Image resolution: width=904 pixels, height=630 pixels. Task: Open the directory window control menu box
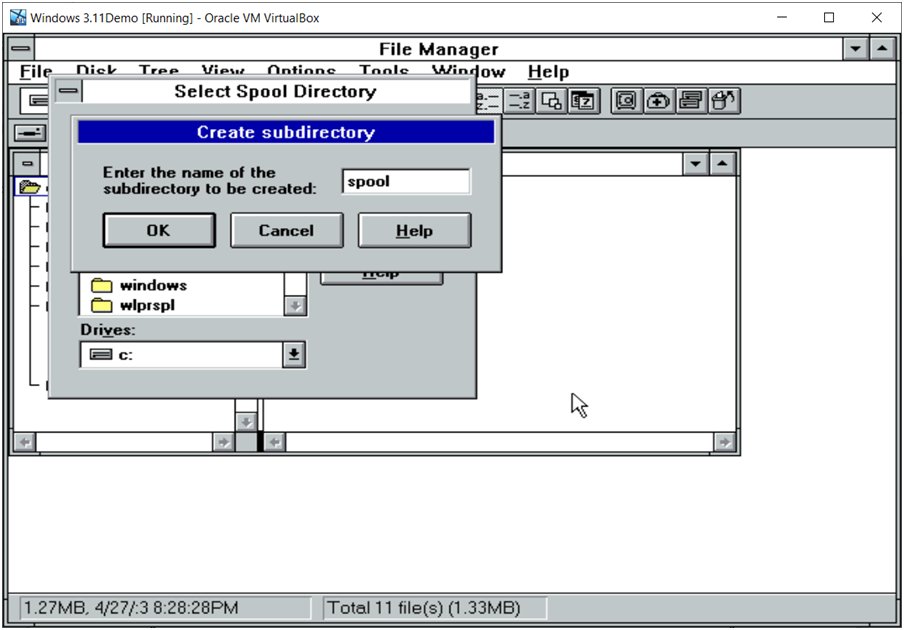[27, 164]
